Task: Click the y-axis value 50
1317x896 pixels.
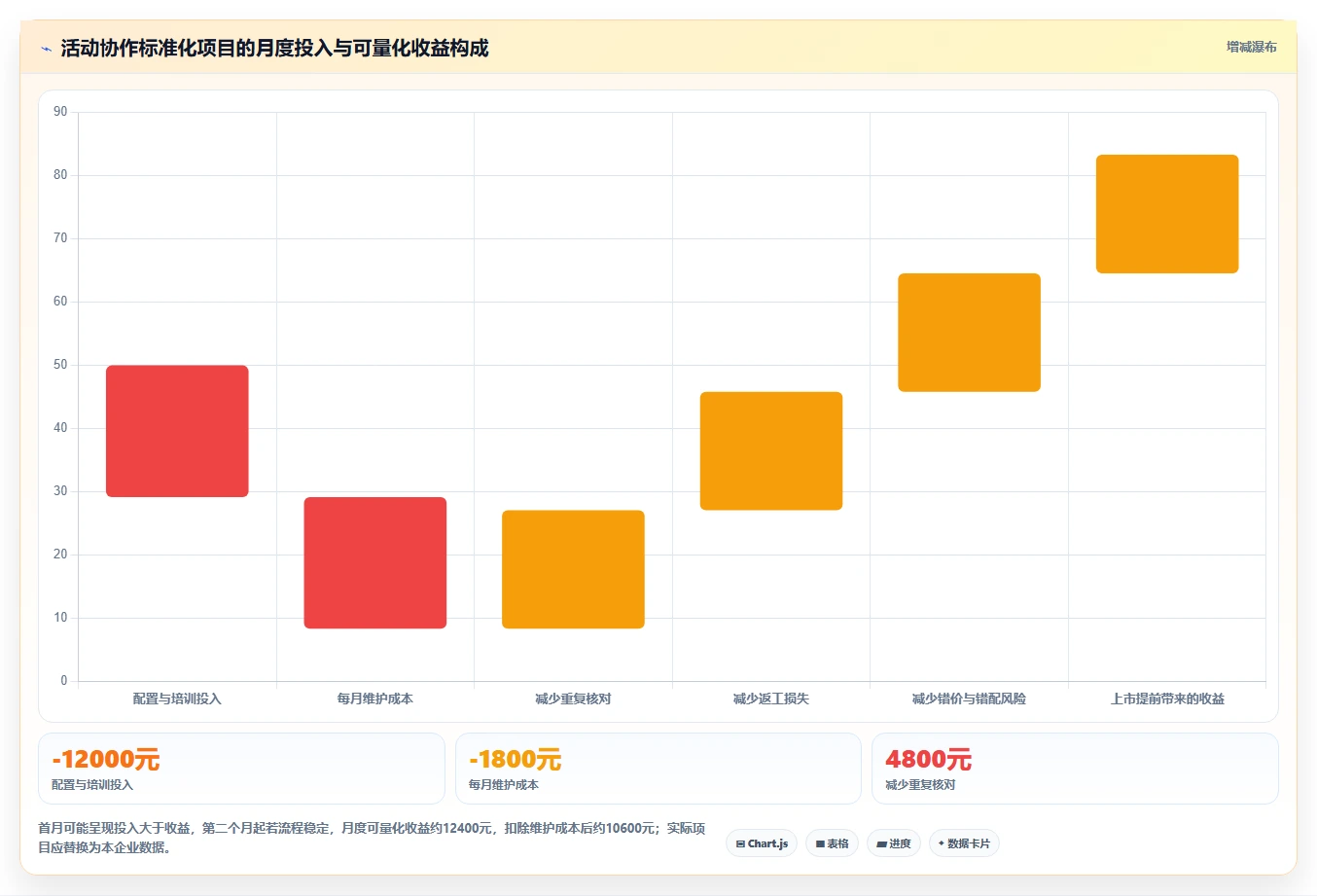Action: 60,365
